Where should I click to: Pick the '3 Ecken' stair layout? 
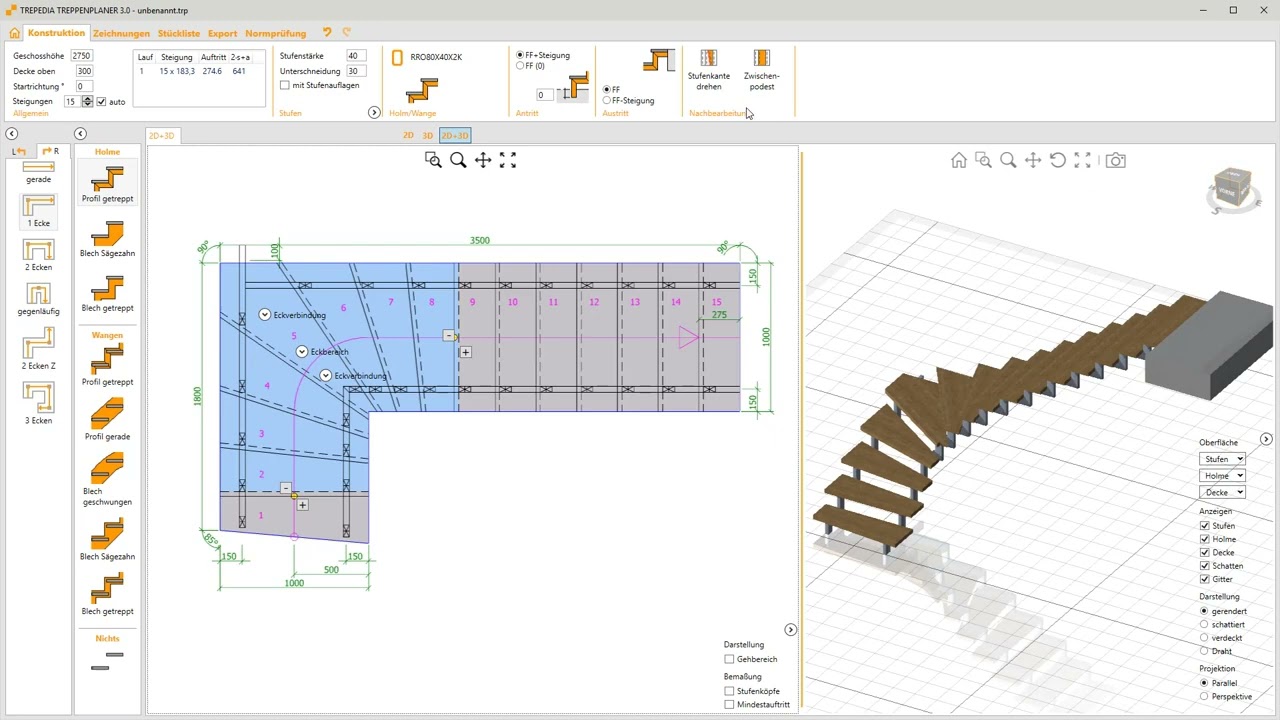pos(38,405)
